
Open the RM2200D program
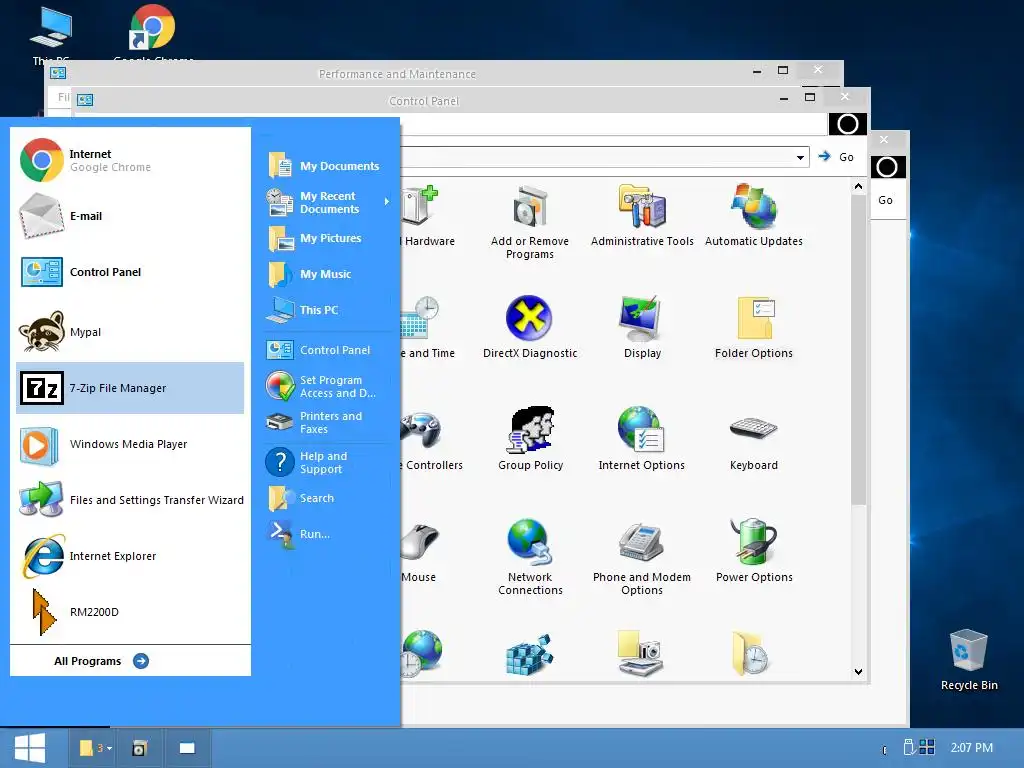tap(130, 612)
